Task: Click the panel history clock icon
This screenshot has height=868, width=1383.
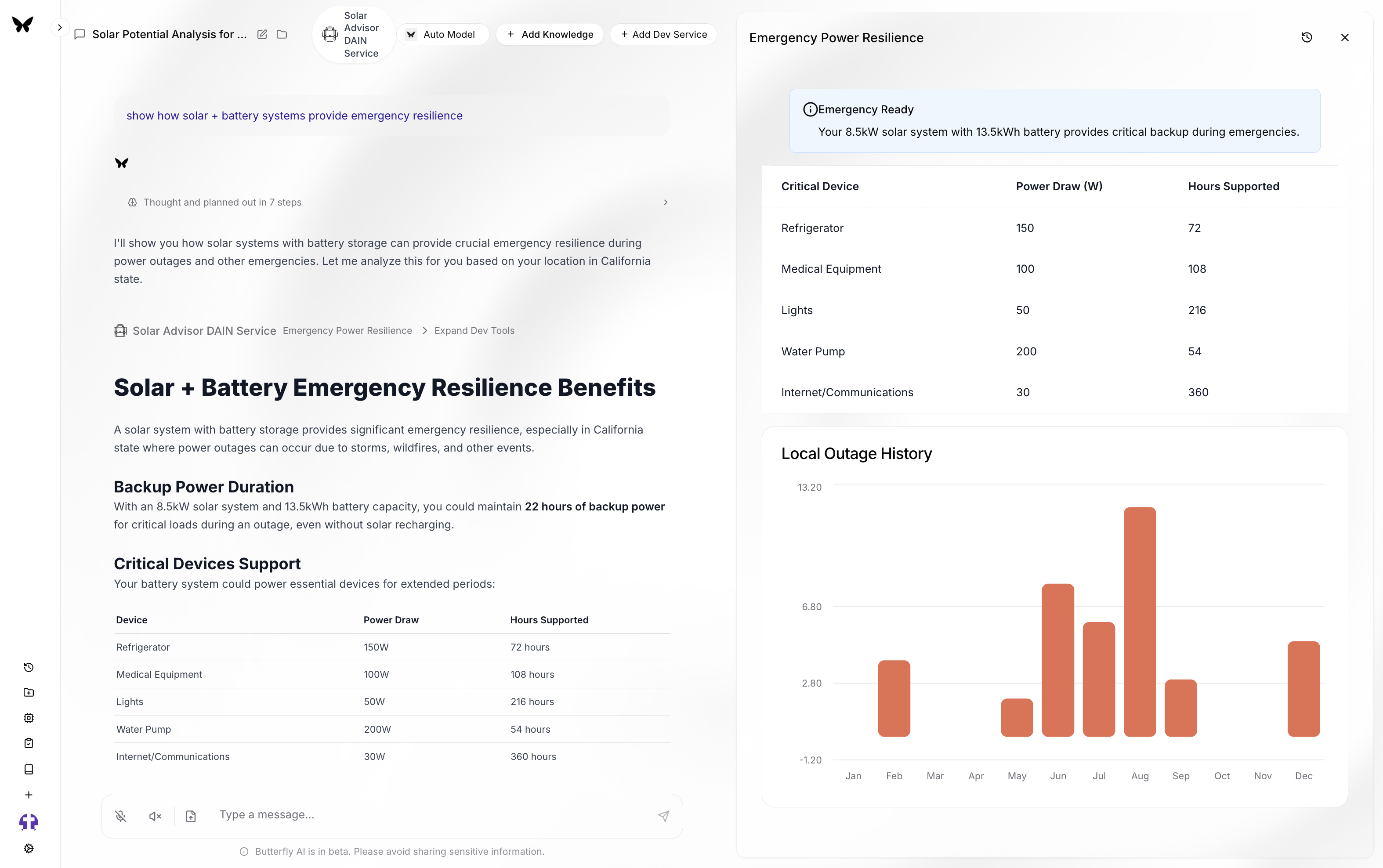Action: pos(1306,38)
